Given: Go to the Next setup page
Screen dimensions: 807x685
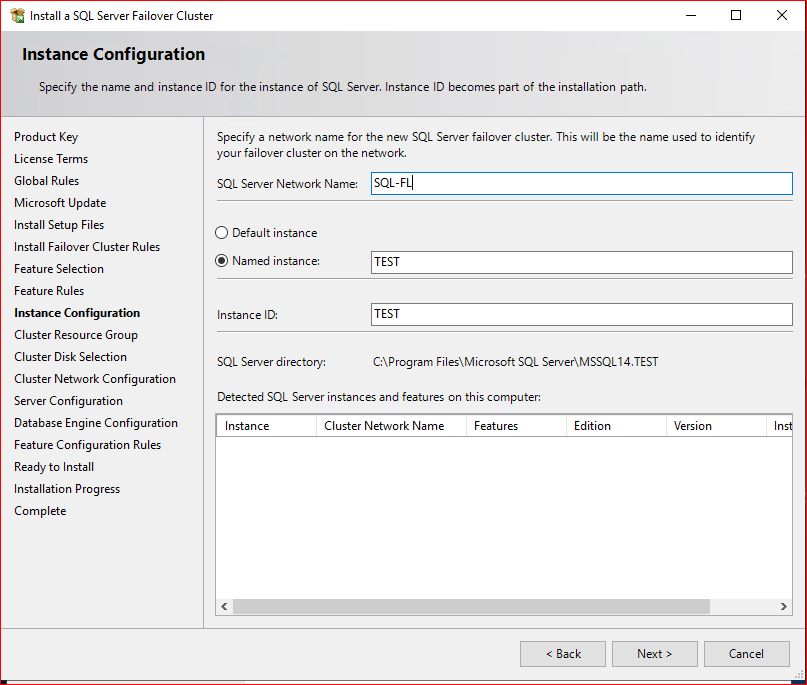Looking at the screenshot, I should tap(655, 654).
